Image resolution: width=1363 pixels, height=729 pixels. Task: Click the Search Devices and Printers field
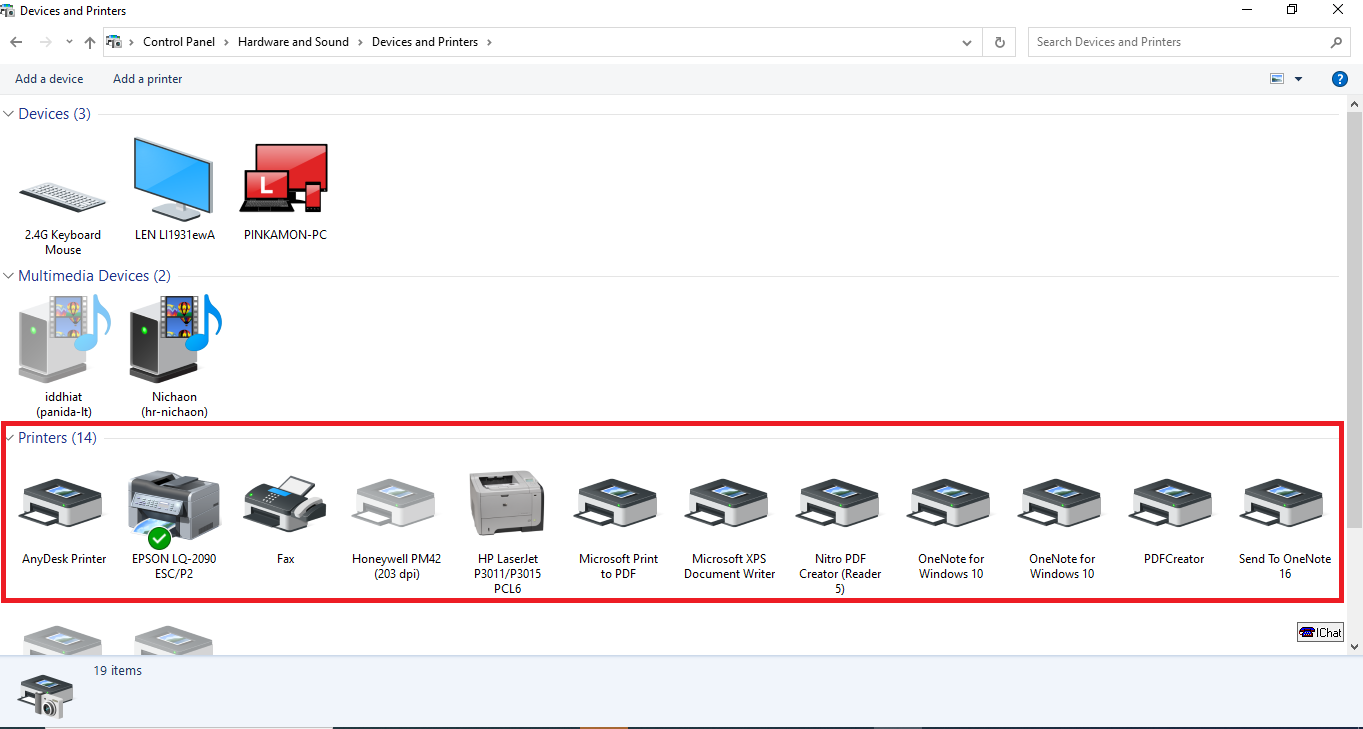point(1180,42)
